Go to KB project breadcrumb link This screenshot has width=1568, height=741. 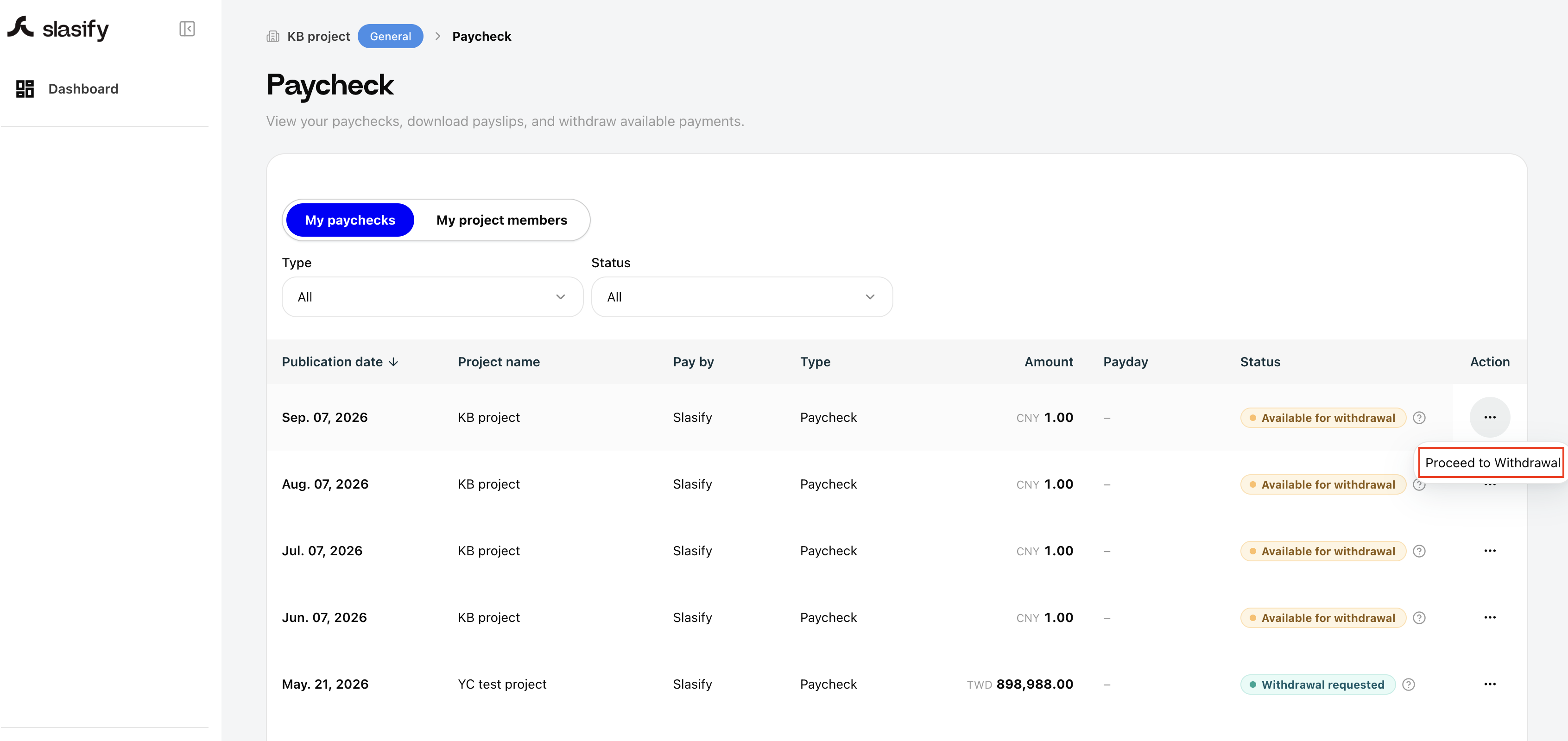pos(318,37)
